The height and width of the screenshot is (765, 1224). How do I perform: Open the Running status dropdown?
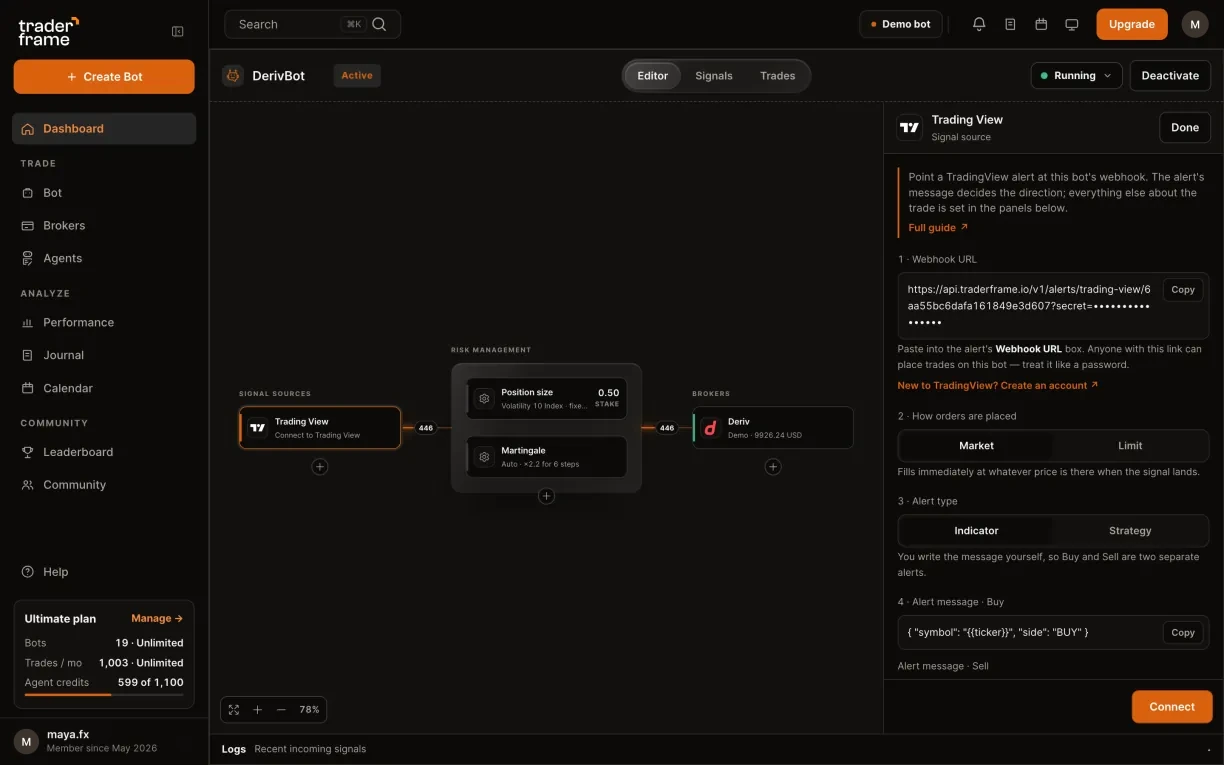tap(1076, 75)
